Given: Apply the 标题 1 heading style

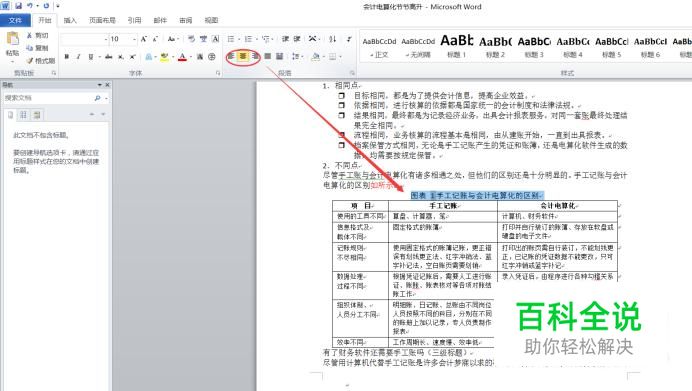Looking at the screenshot, I should pyautogui.click(x=457, y=47).
